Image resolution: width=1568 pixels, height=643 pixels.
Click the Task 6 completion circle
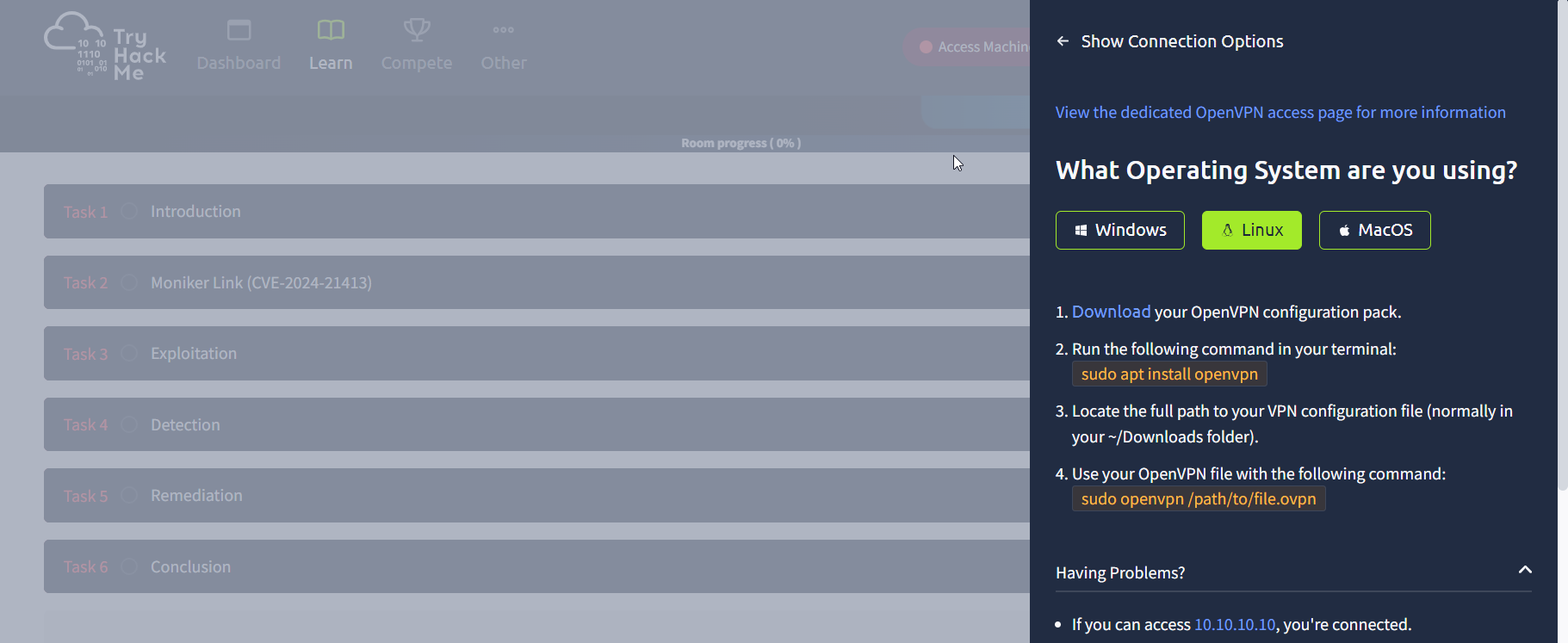coord(129,566)
